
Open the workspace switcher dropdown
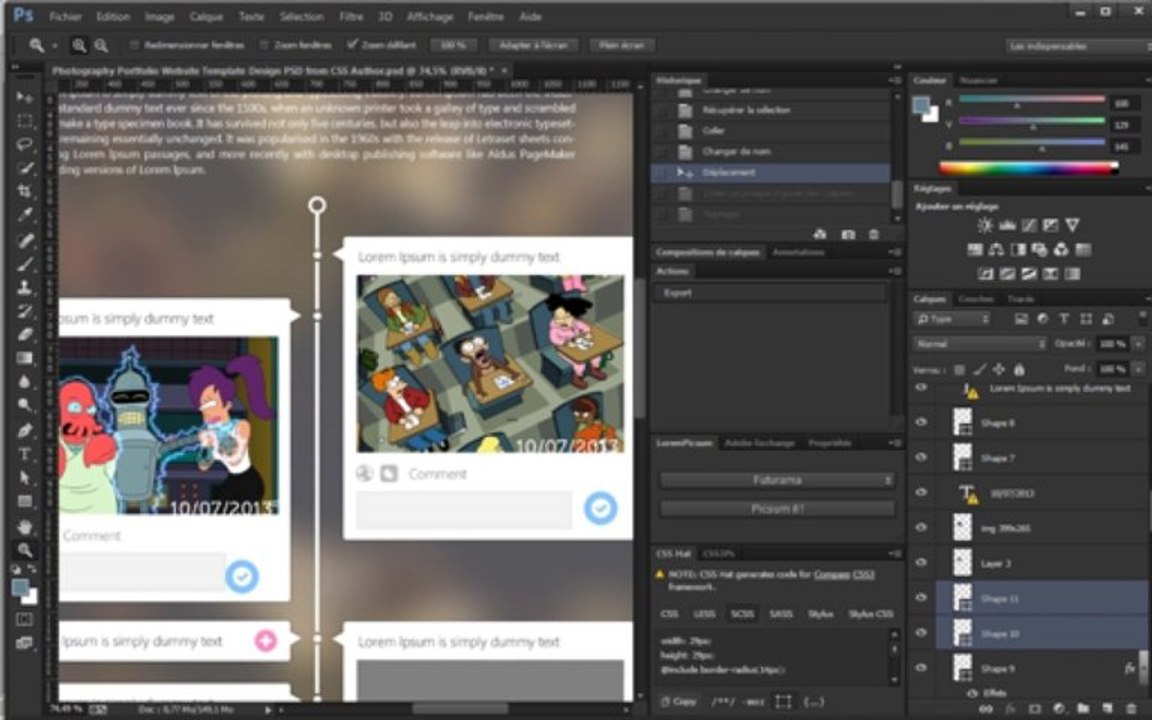click(1078, 46)
